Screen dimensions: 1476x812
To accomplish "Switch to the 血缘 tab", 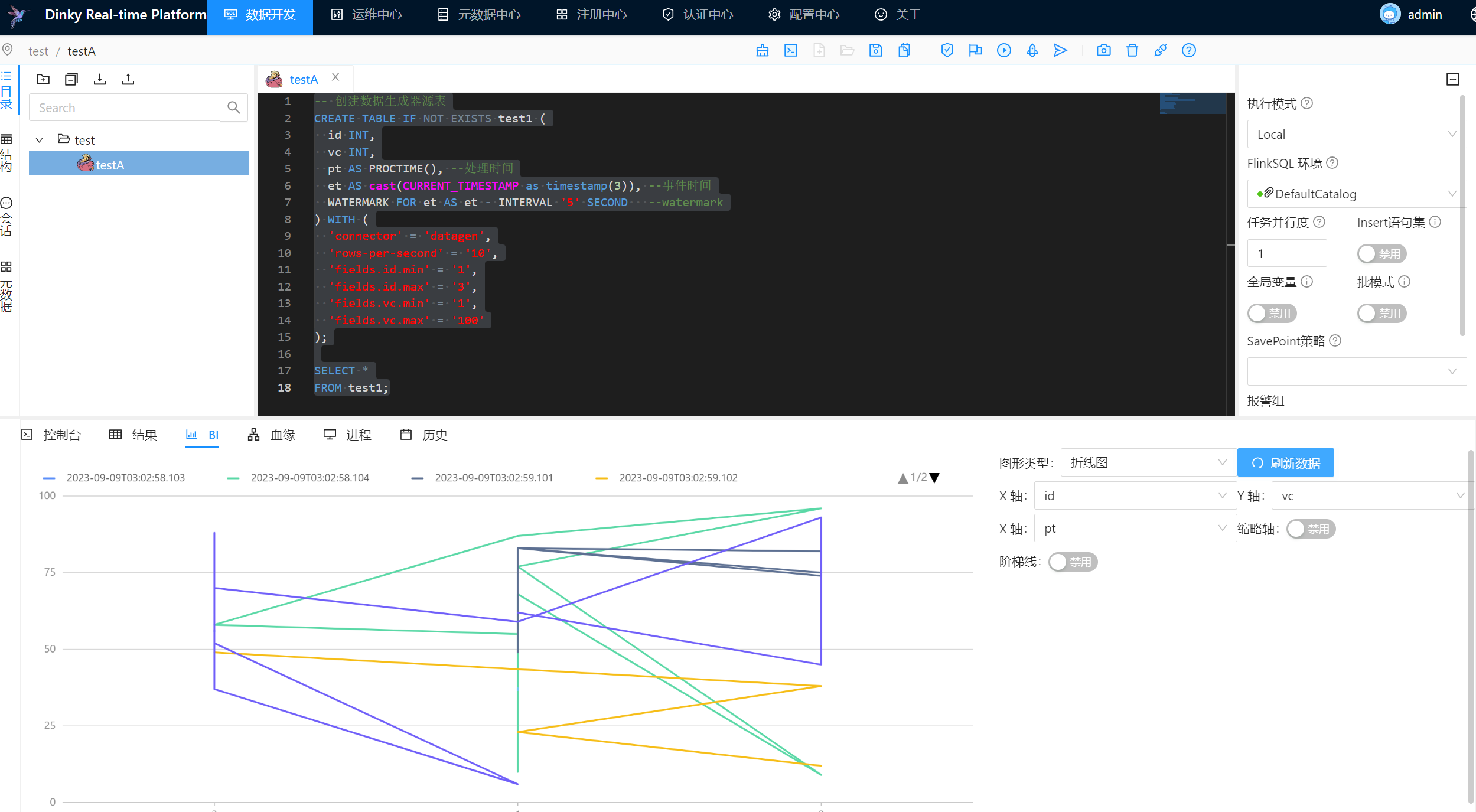I will point(272,435).
